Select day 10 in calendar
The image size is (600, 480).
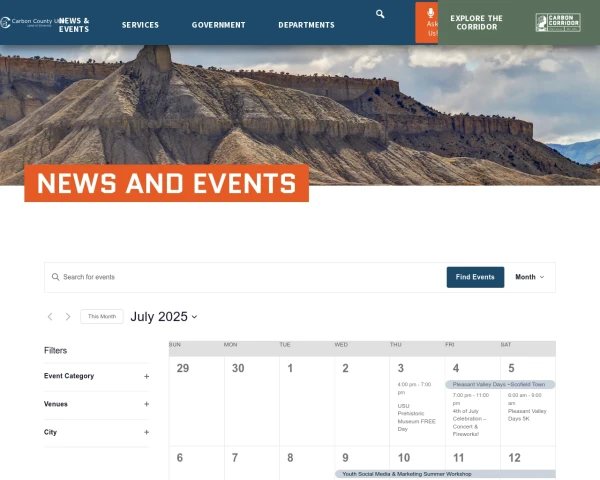404,458
